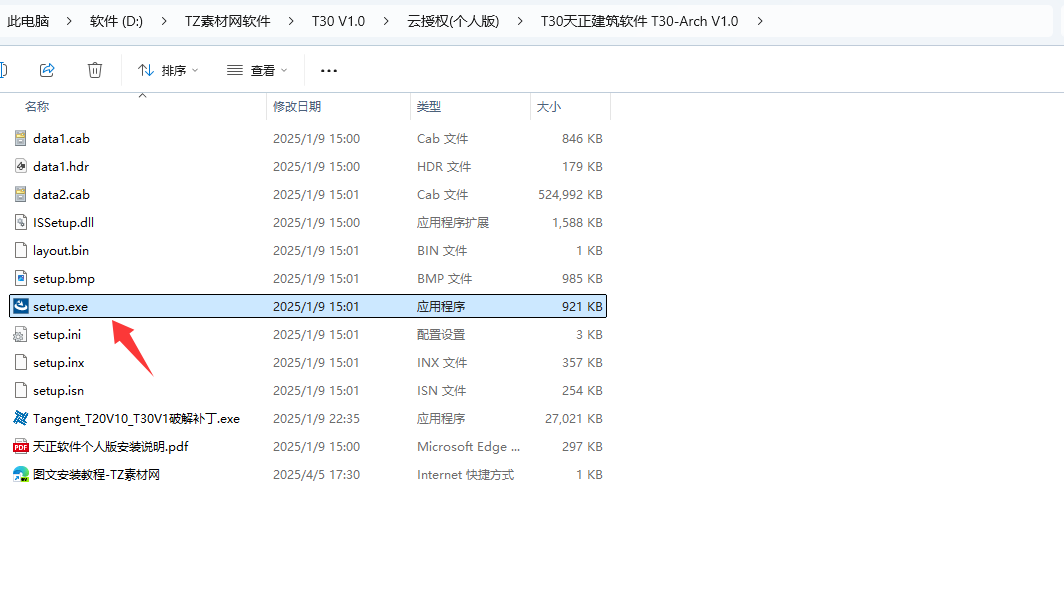
Task: Open the 查看 view dropdown
Action: (x=257, y=71)
